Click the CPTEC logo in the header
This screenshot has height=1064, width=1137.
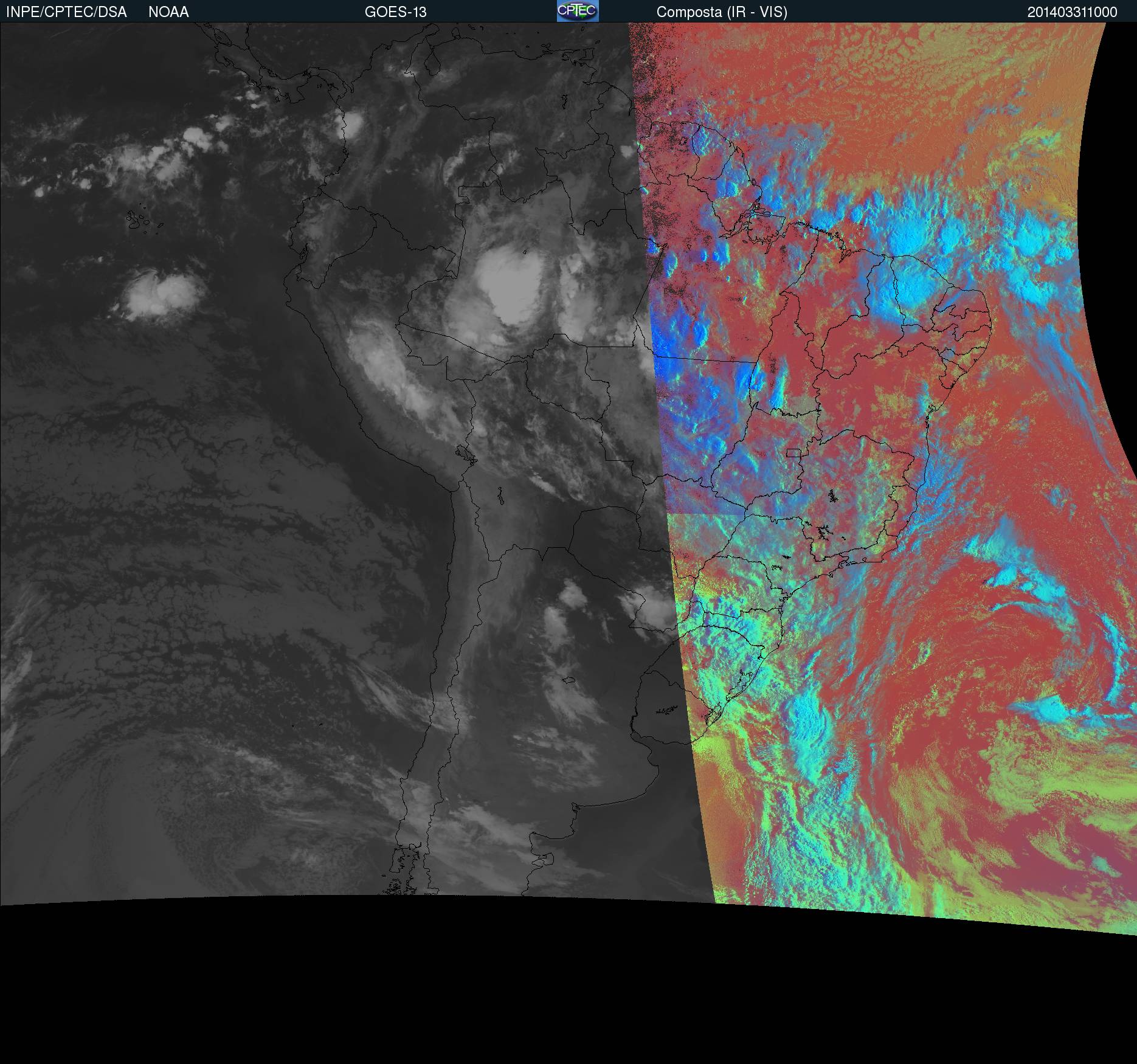(x=578, y=11)
